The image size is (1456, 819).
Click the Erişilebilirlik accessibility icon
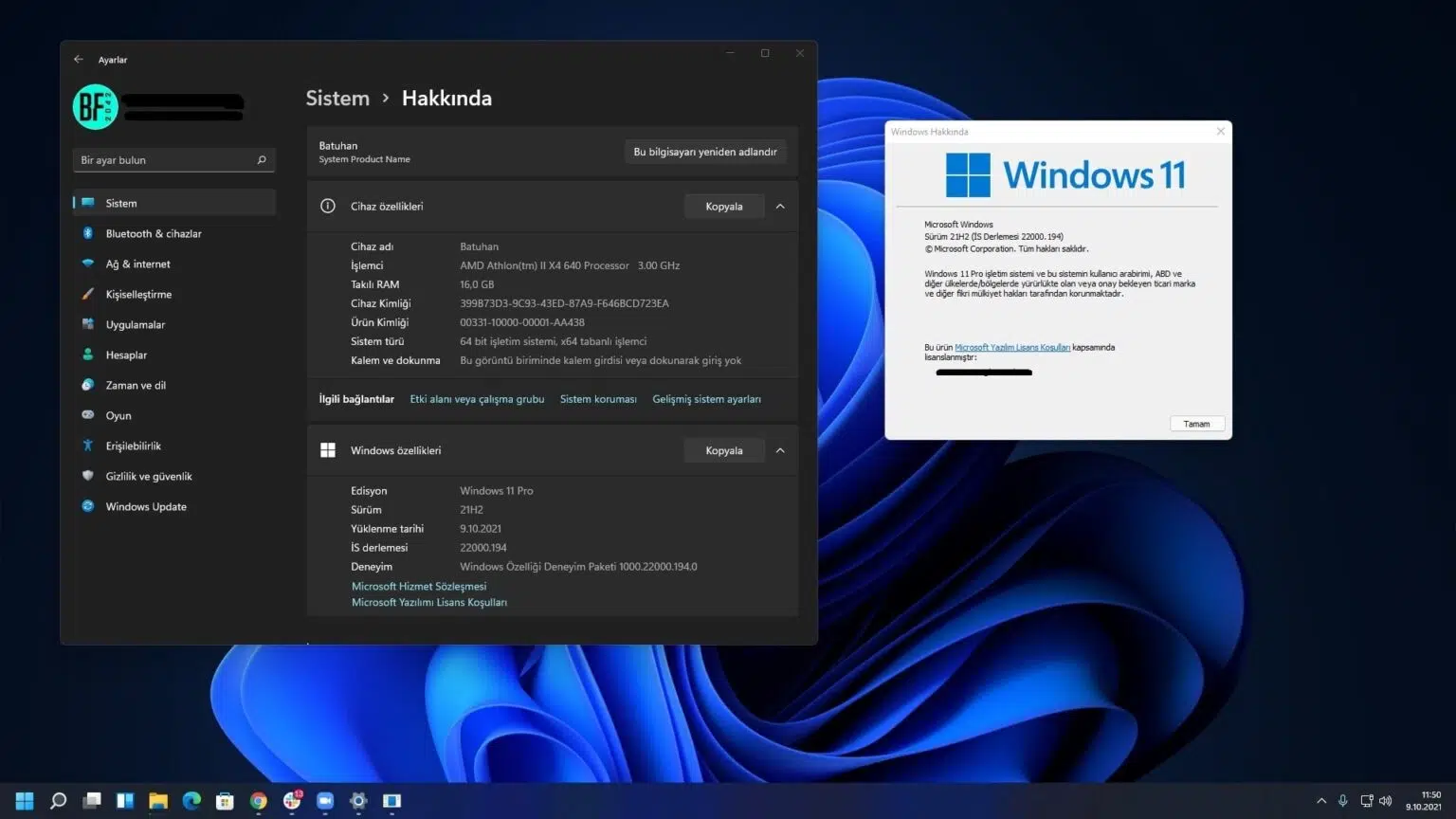[88, 446]
